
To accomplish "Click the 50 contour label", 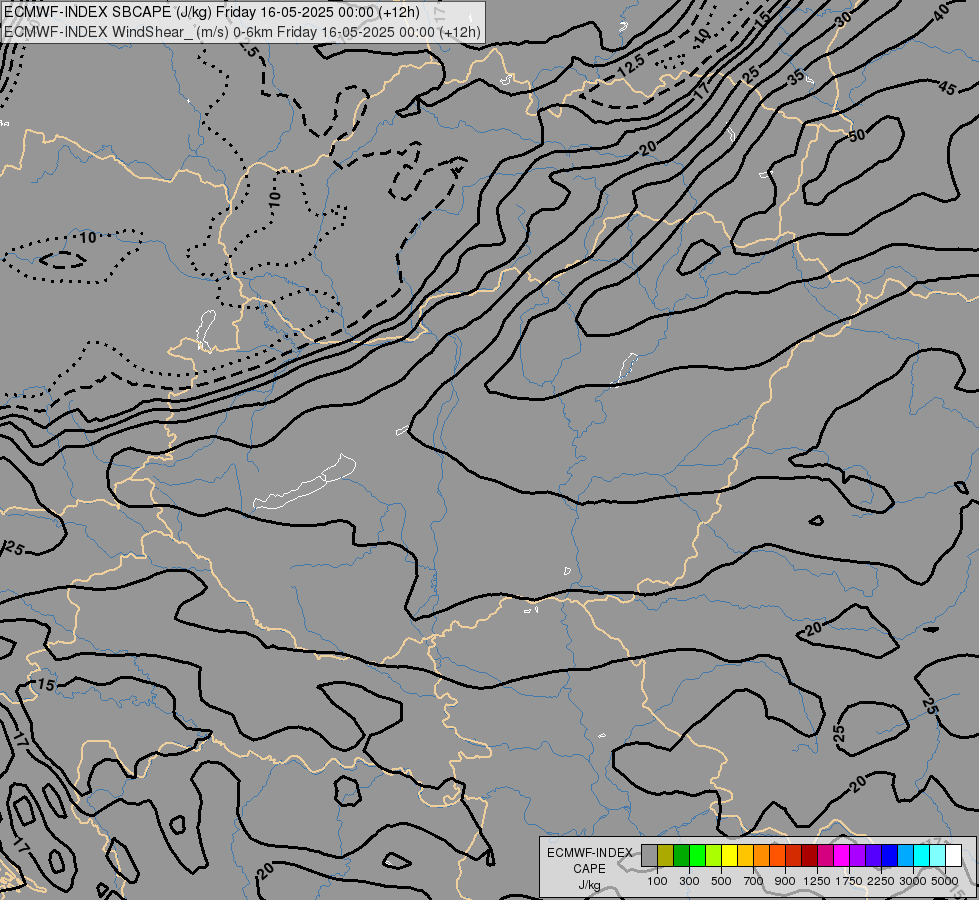I will [x=857, y=135].
